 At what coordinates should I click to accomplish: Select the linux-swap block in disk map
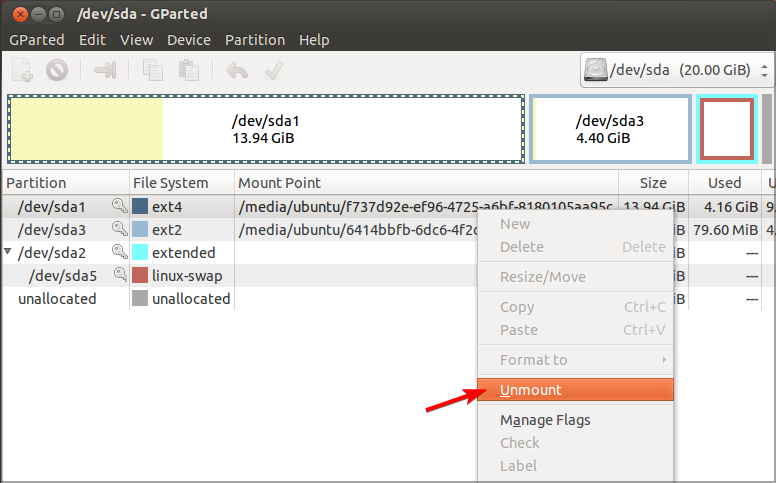[726, 129]
